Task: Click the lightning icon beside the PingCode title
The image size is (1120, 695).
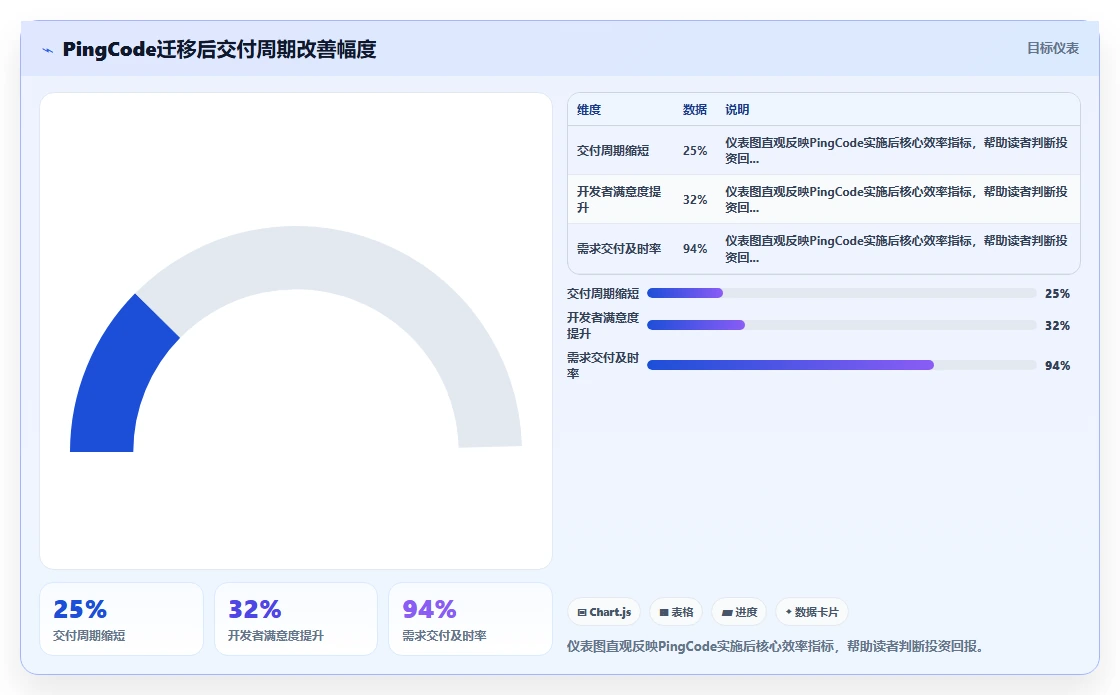Action: [x=48, y=50]
